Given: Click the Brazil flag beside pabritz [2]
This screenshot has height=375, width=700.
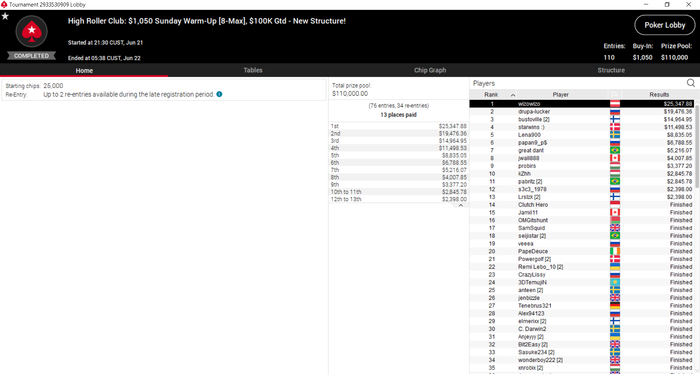Looking at the screenshot, I should click(615, 181).
